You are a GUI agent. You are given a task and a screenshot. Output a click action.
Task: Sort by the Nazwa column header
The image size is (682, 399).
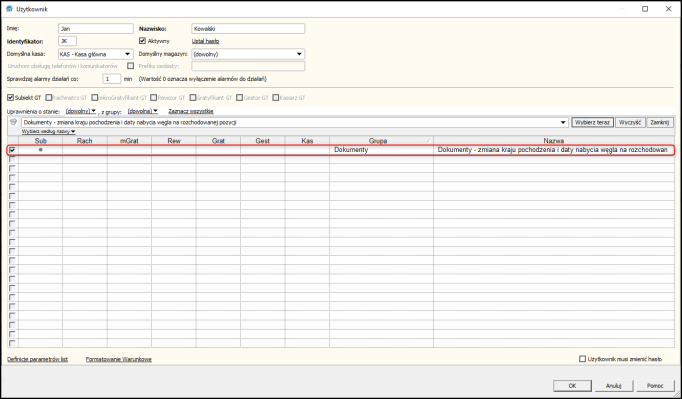click(554, 141)
